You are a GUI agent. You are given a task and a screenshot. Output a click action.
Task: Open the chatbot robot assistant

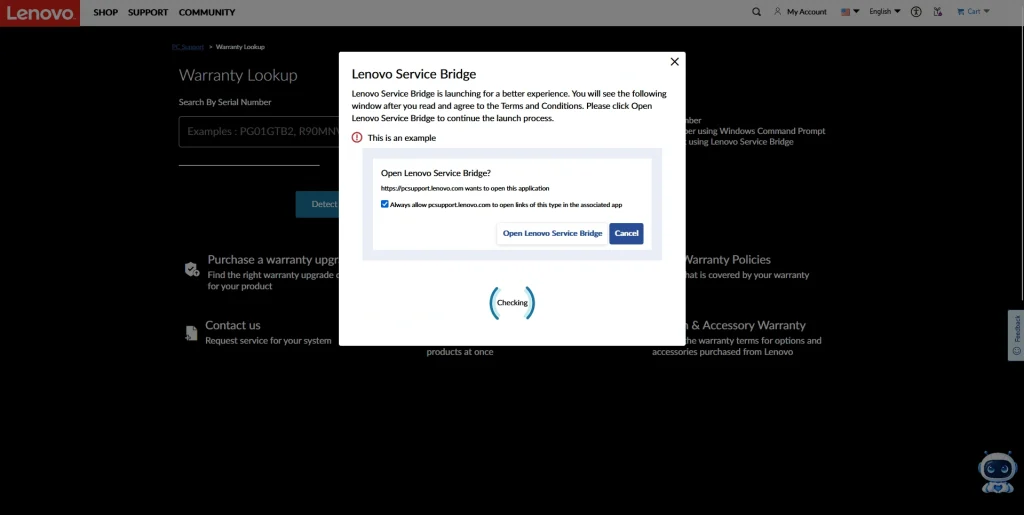(997, 471)
